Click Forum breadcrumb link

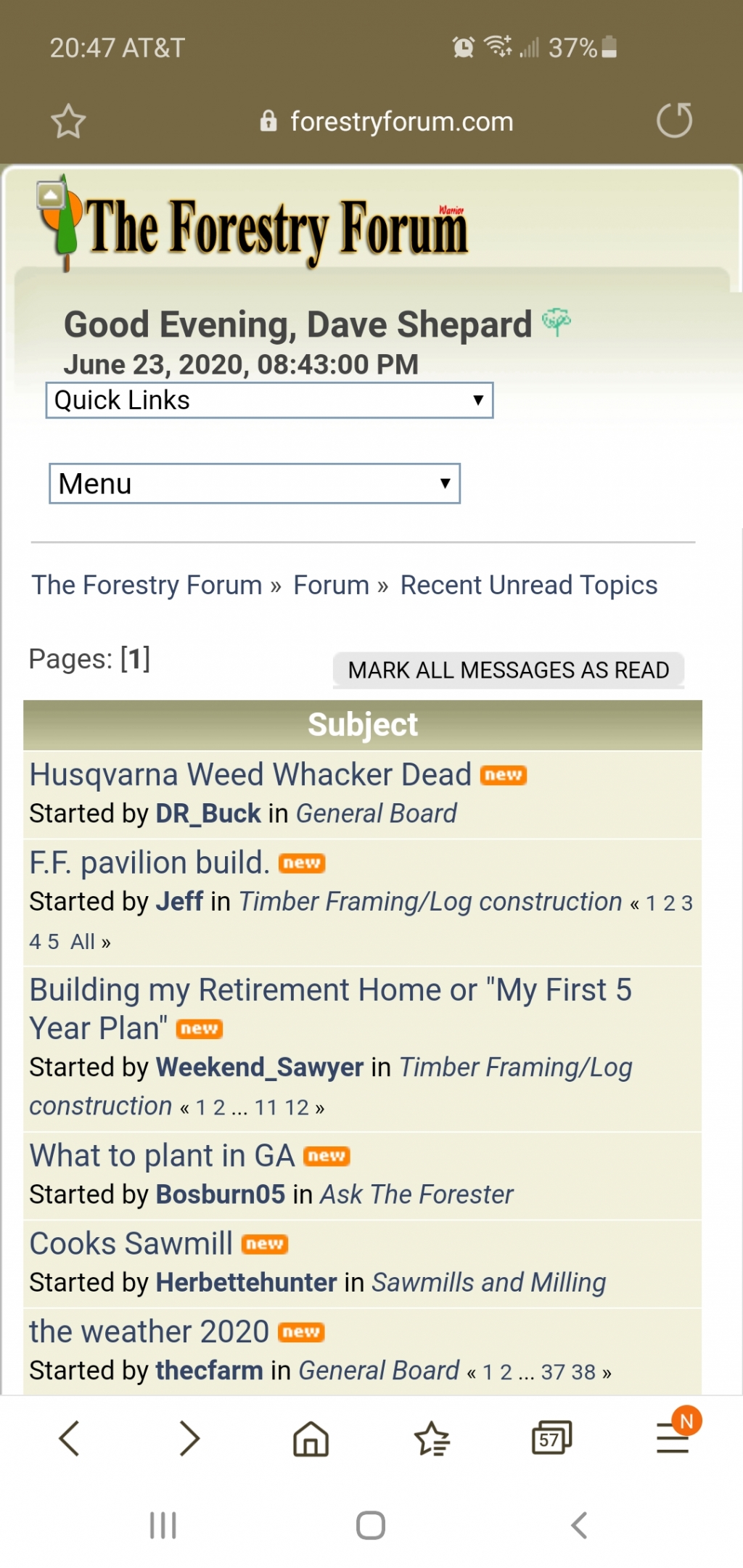tap(331, 585)
